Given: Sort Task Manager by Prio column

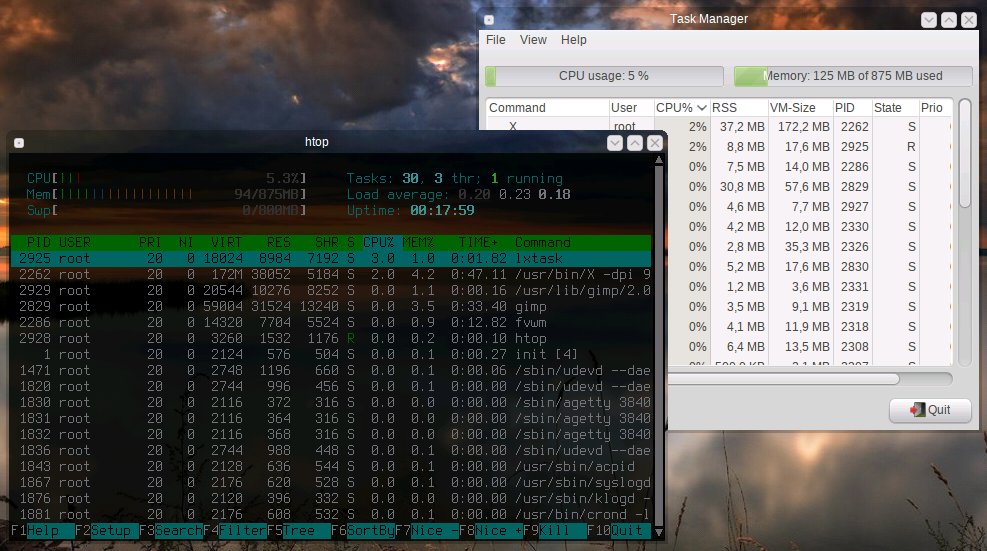Looking at the screenshot, I should 935,108.
